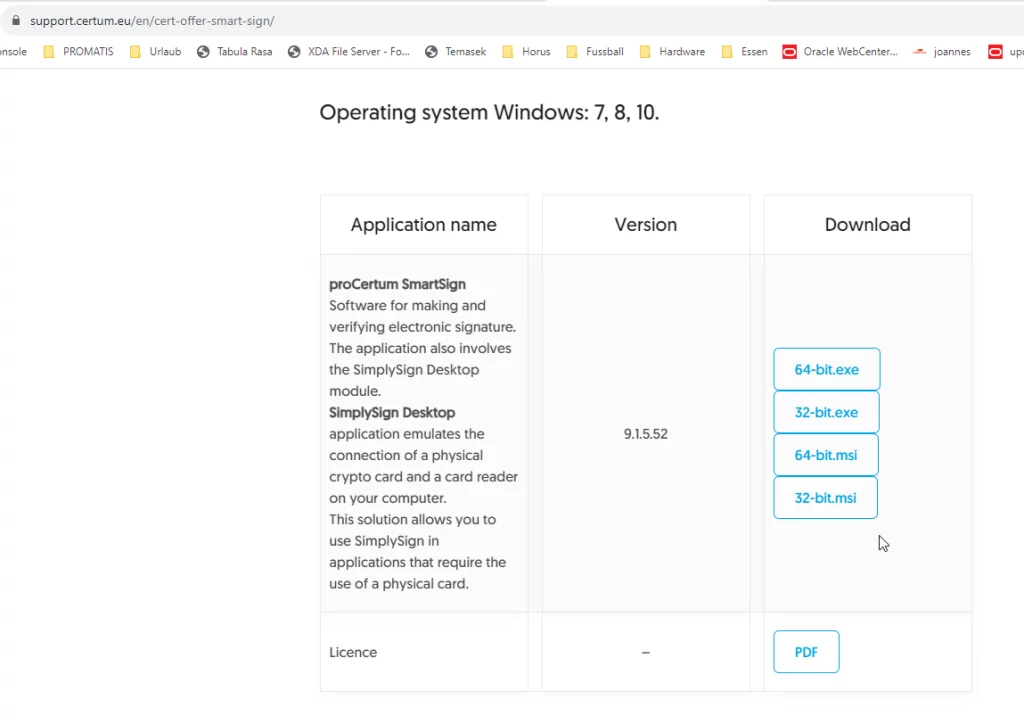This screenshot has height=724, width=1024.
Task: Open the joannes bookmark
Action: tap(942, 52)
